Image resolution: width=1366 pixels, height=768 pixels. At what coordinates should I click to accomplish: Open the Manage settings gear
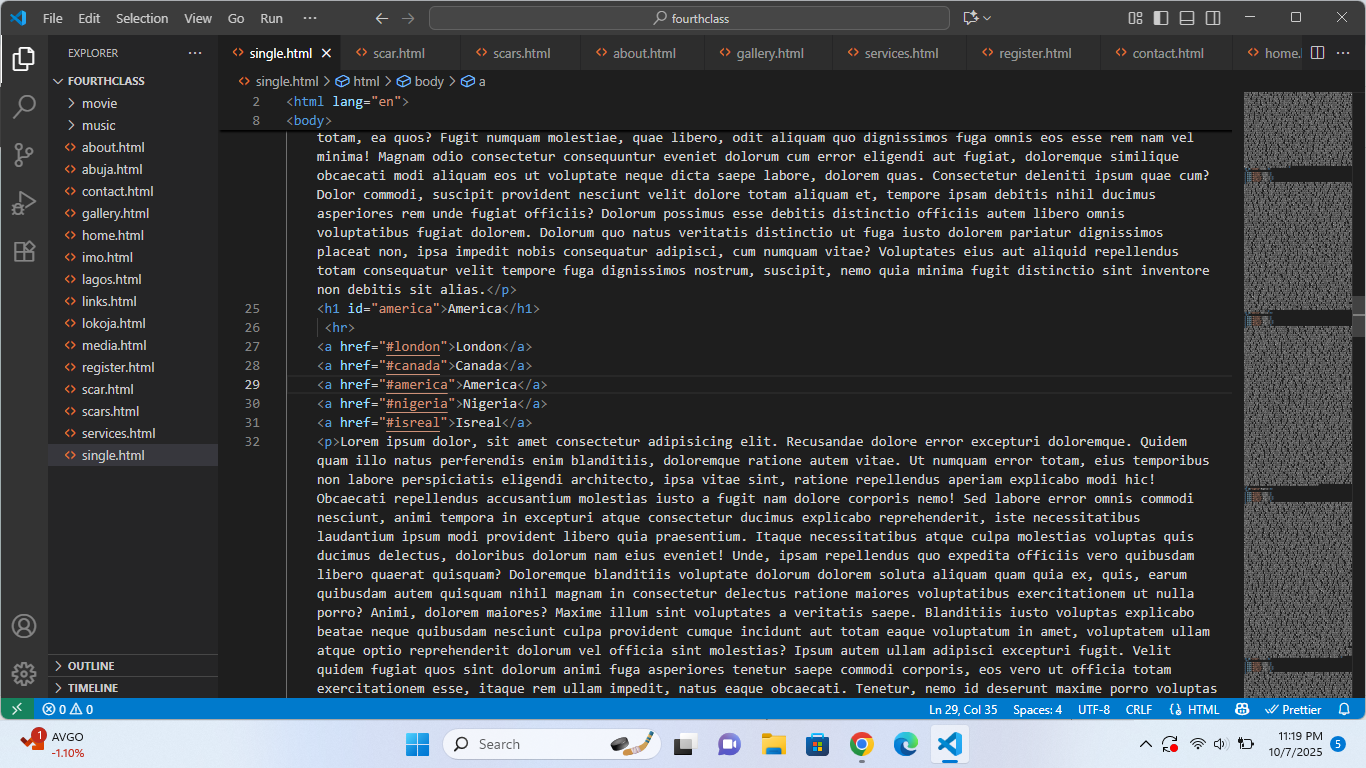pyautogui.click(x=24, y=674)
